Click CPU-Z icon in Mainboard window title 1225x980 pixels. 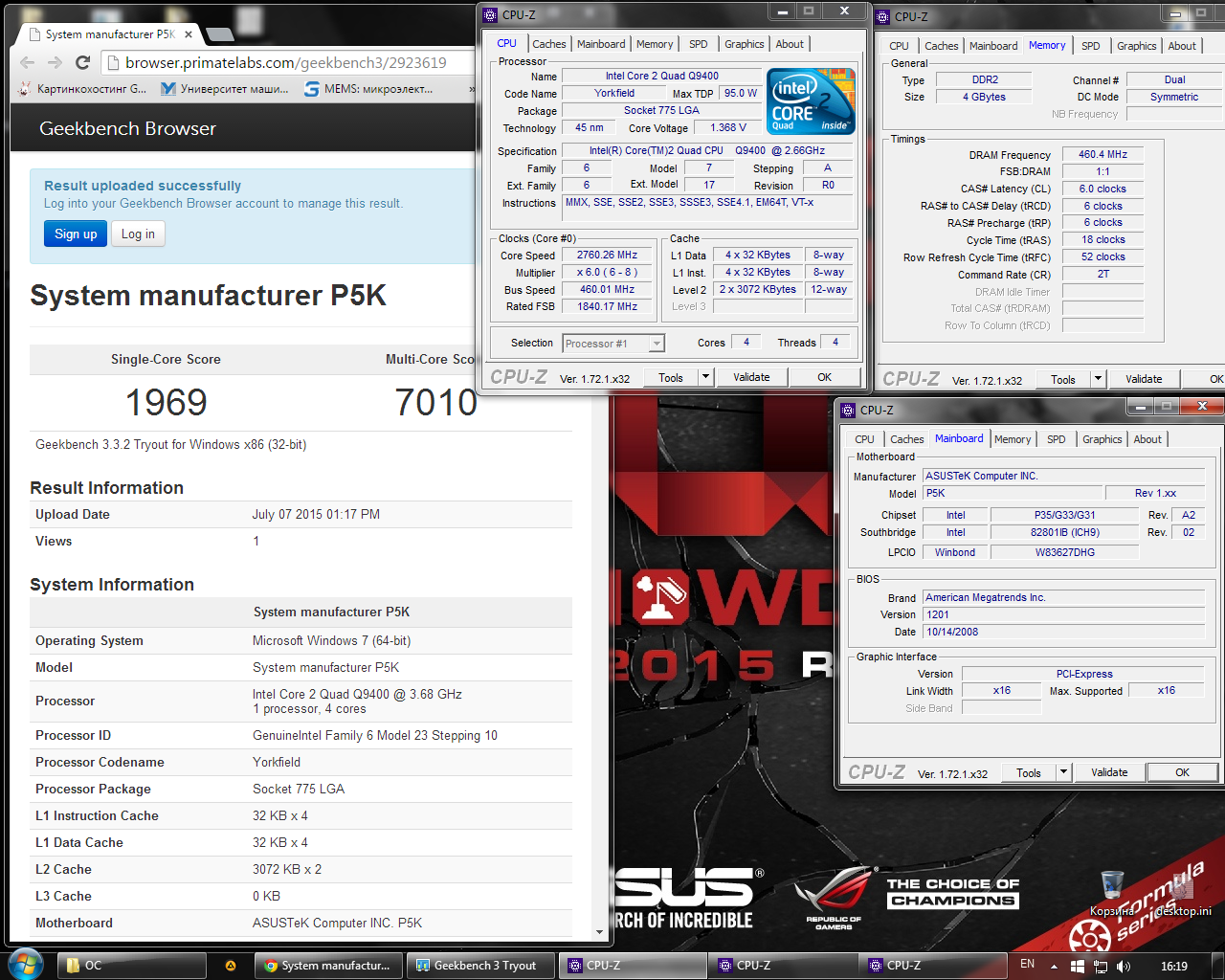[x=848, y=410]
